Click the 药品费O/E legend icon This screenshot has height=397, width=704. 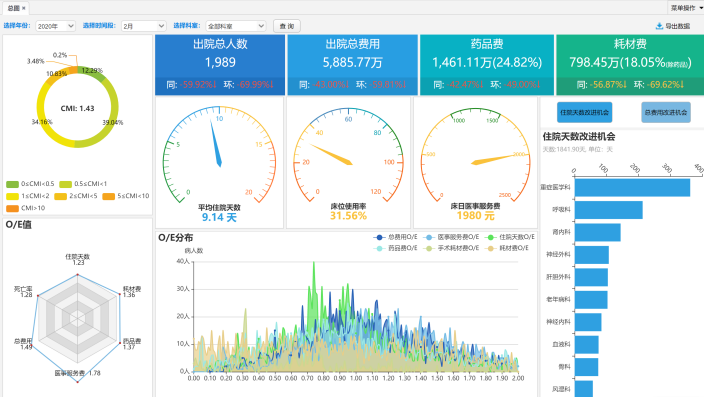click(379, 248)
